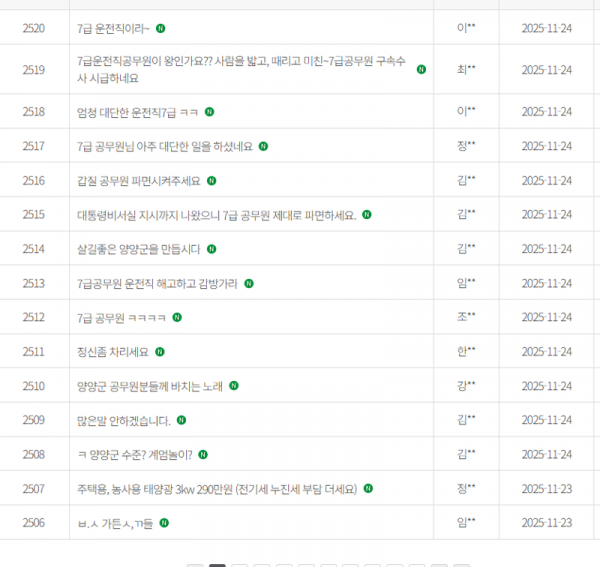Open post "갑질 공무원 파면시켜주세요"
Viewport: 600px width, 567px height.
coord(138,180)
